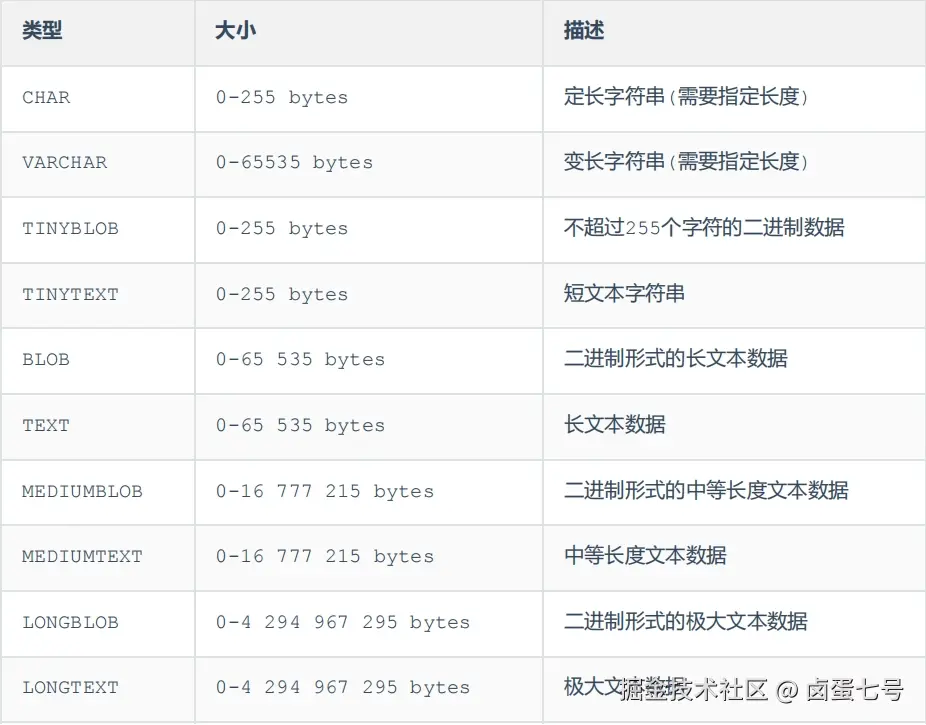Select the BLOB type cell
Image resolution: width=926 pixels, height=725 pixels.
tap(45, 360)
